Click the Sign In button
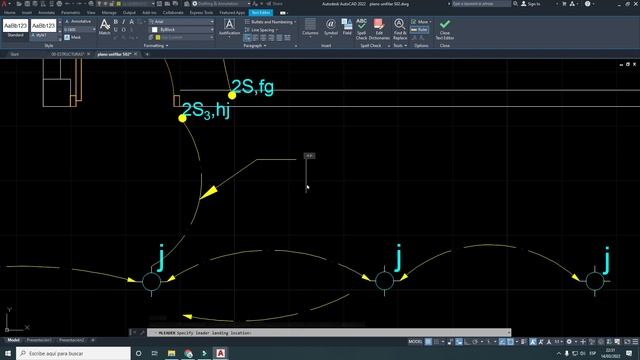This screenshot has height=360, width=640. click(x=531, y=4)
